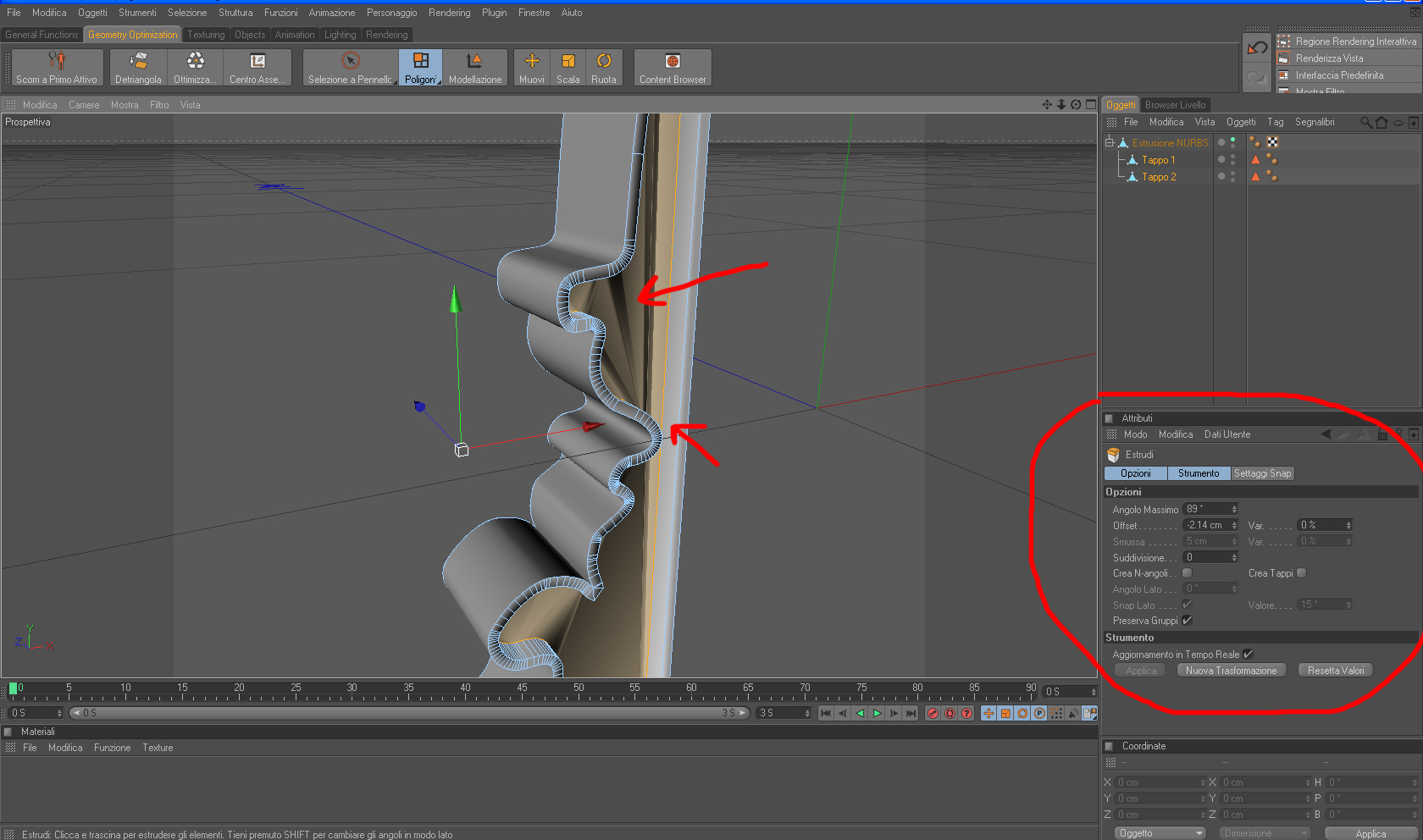
Task: Select the Scala scale tool
Action: (x=568, y=67)
